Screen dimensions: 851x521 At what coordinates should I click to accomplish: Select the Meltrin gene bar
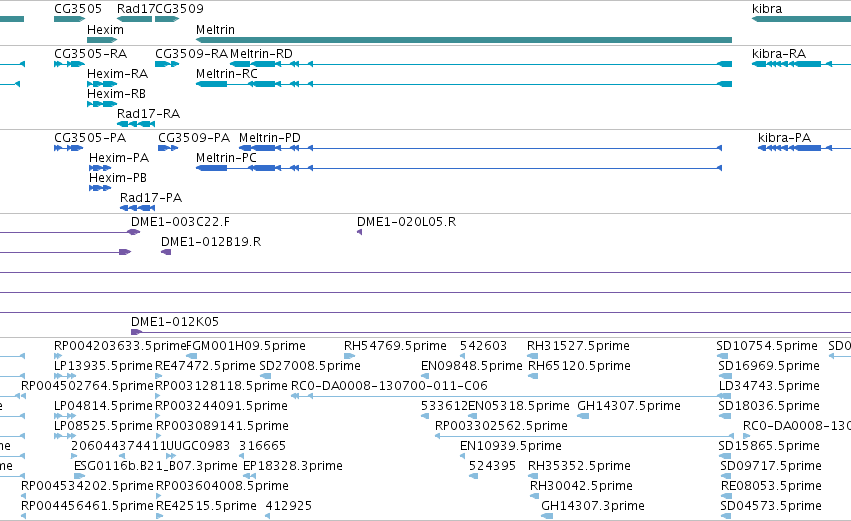coord(463,40)
